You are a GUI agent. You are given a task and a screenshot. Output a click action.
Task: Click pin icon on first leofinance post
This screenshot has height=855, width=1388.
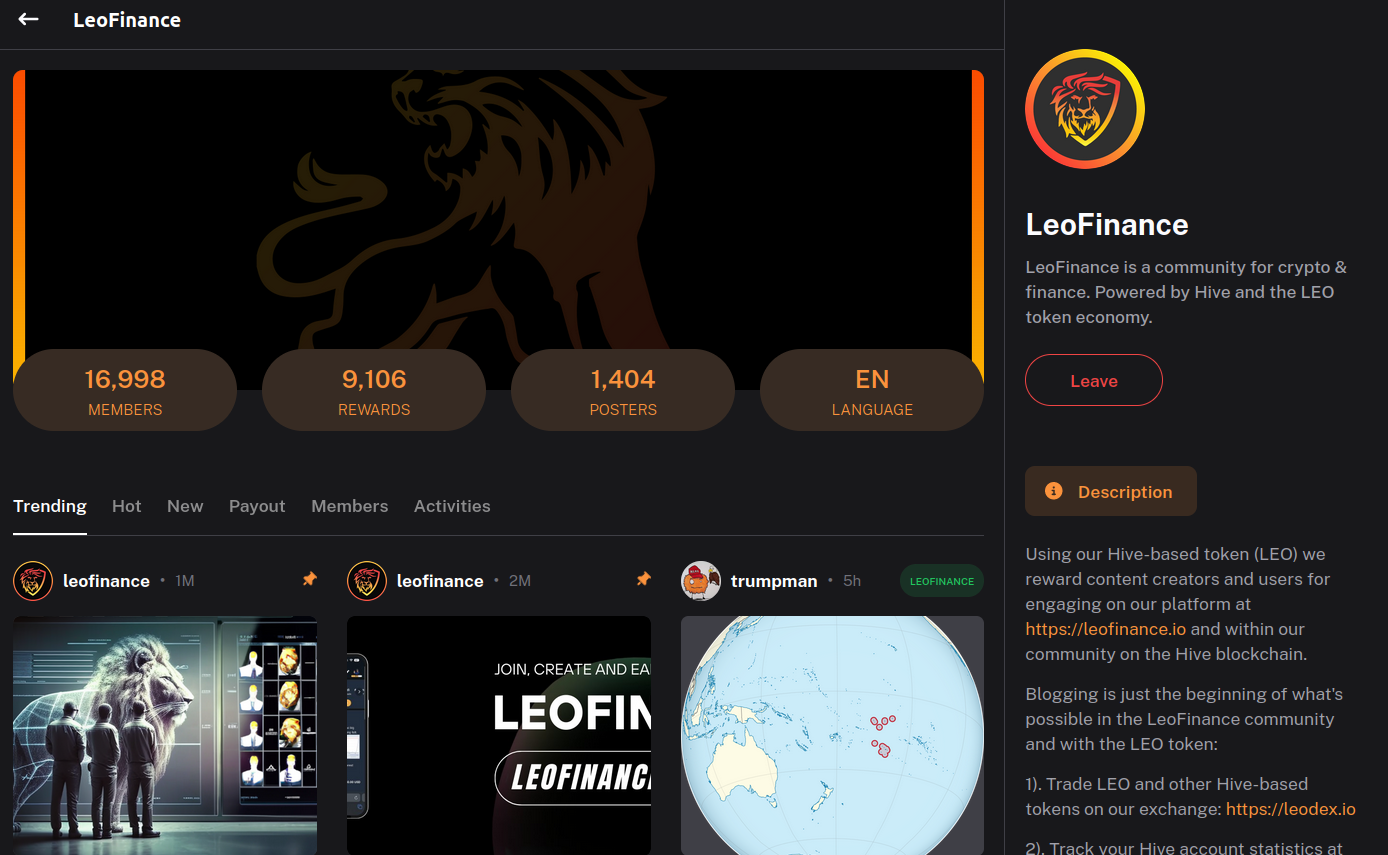coord(309,579)
